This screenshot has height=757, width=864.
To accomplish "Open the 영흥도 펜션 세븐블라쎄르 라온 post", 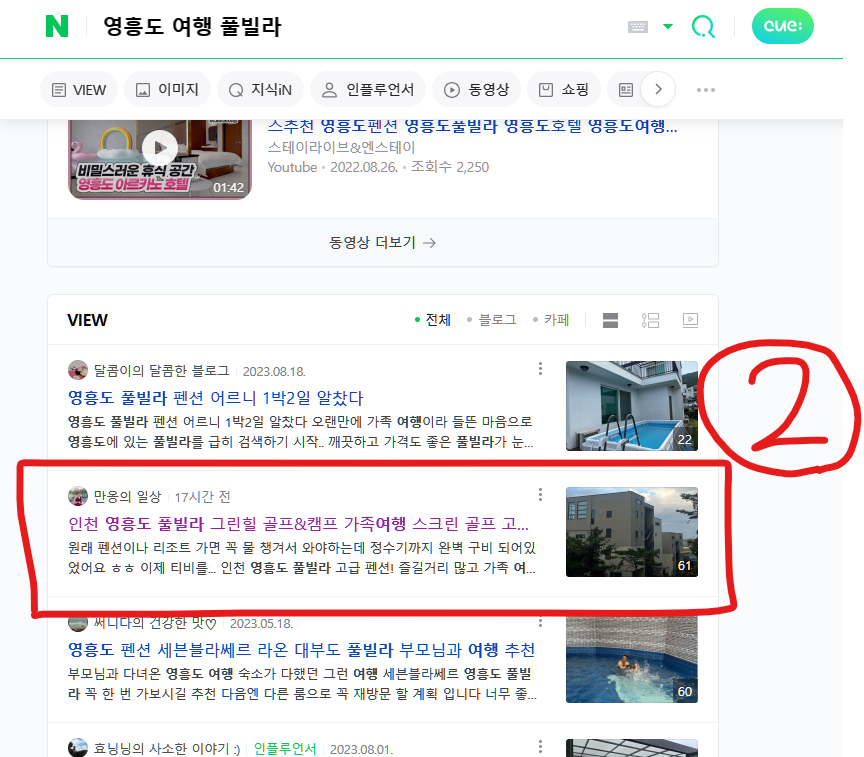I will pyautogui.click(x=301, y=650).
